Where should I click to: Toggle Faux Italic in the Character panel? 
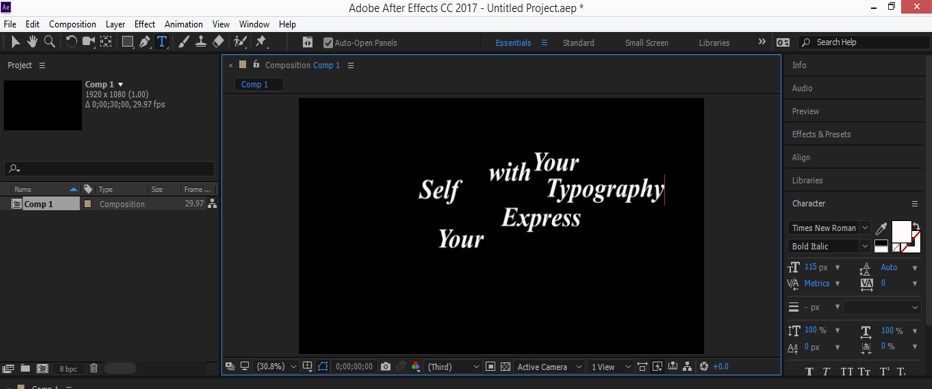click(x=827, y=372)
